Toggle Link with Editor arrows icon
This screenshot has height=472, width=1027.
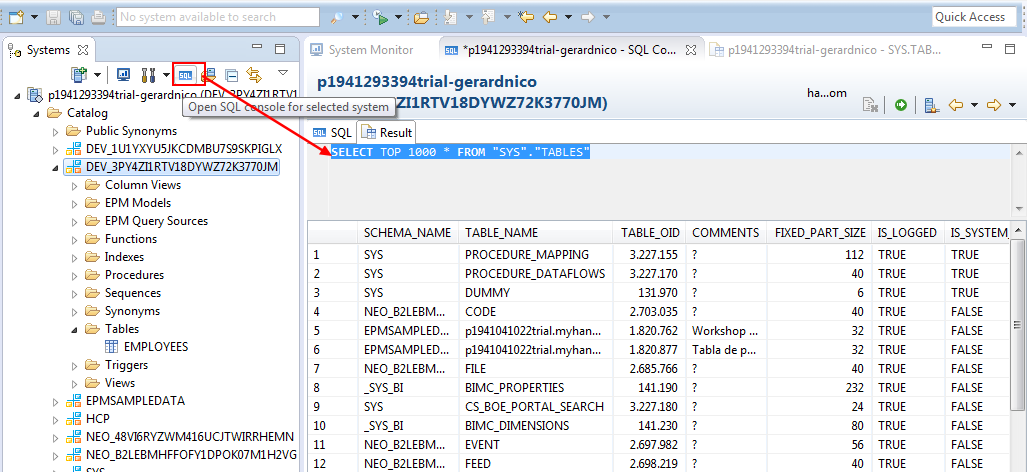click(x=254, y=75)
